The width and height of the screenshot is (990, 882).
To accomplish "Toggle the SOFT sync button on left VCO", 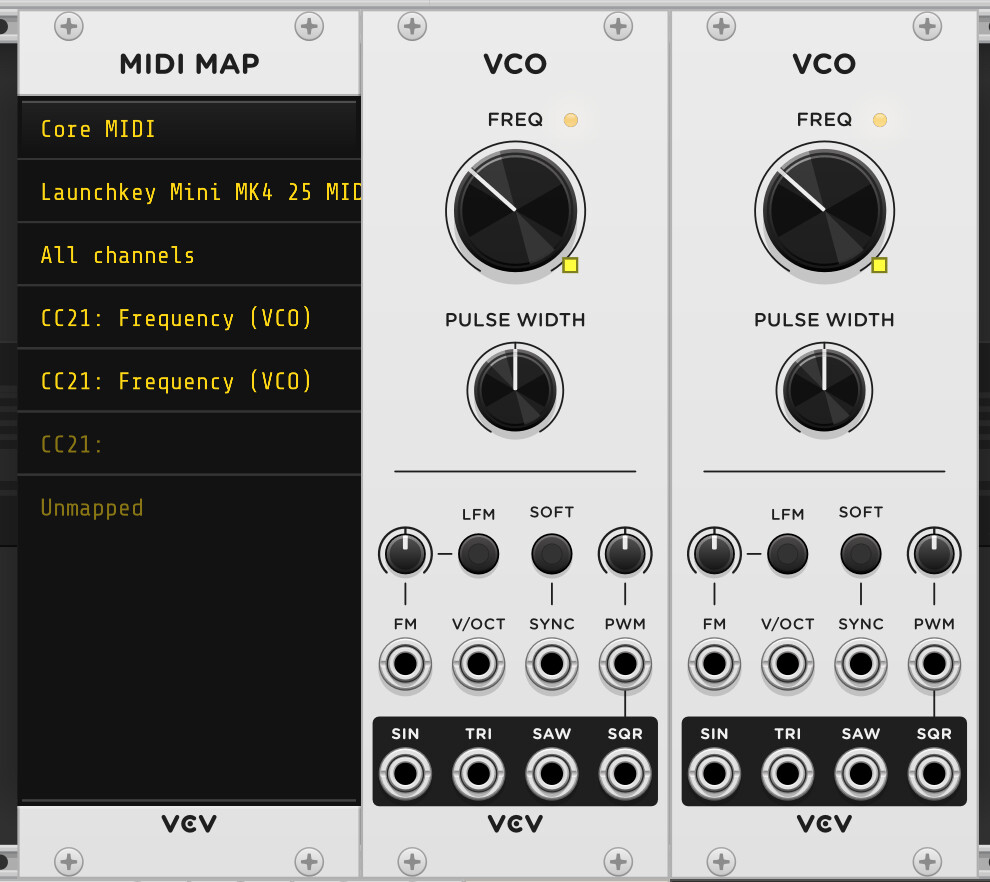I will [552, 552].
